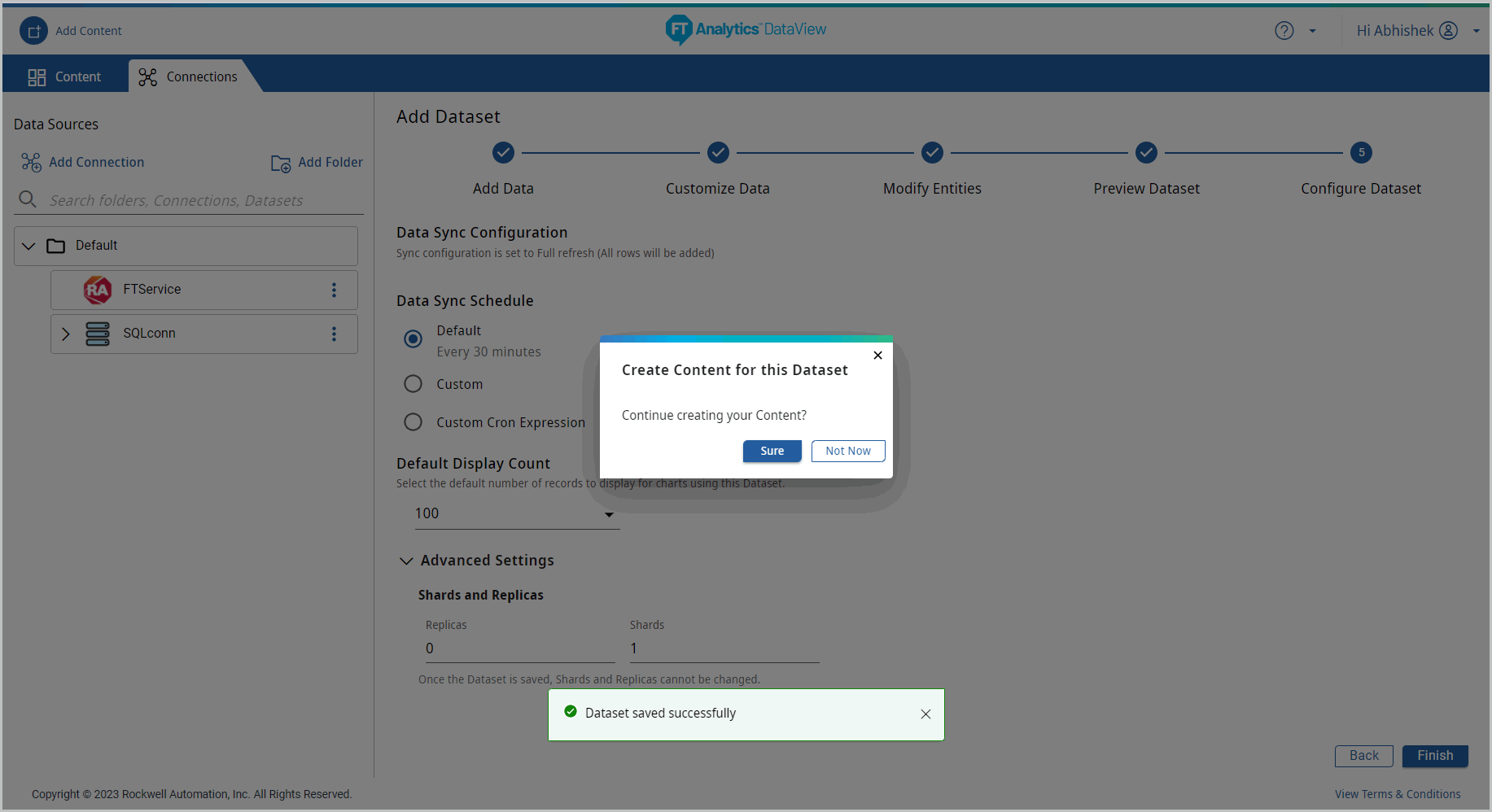Click the Add Folder icon
This screenshot has height=812, width=1492.
click(x=281, y=164)
